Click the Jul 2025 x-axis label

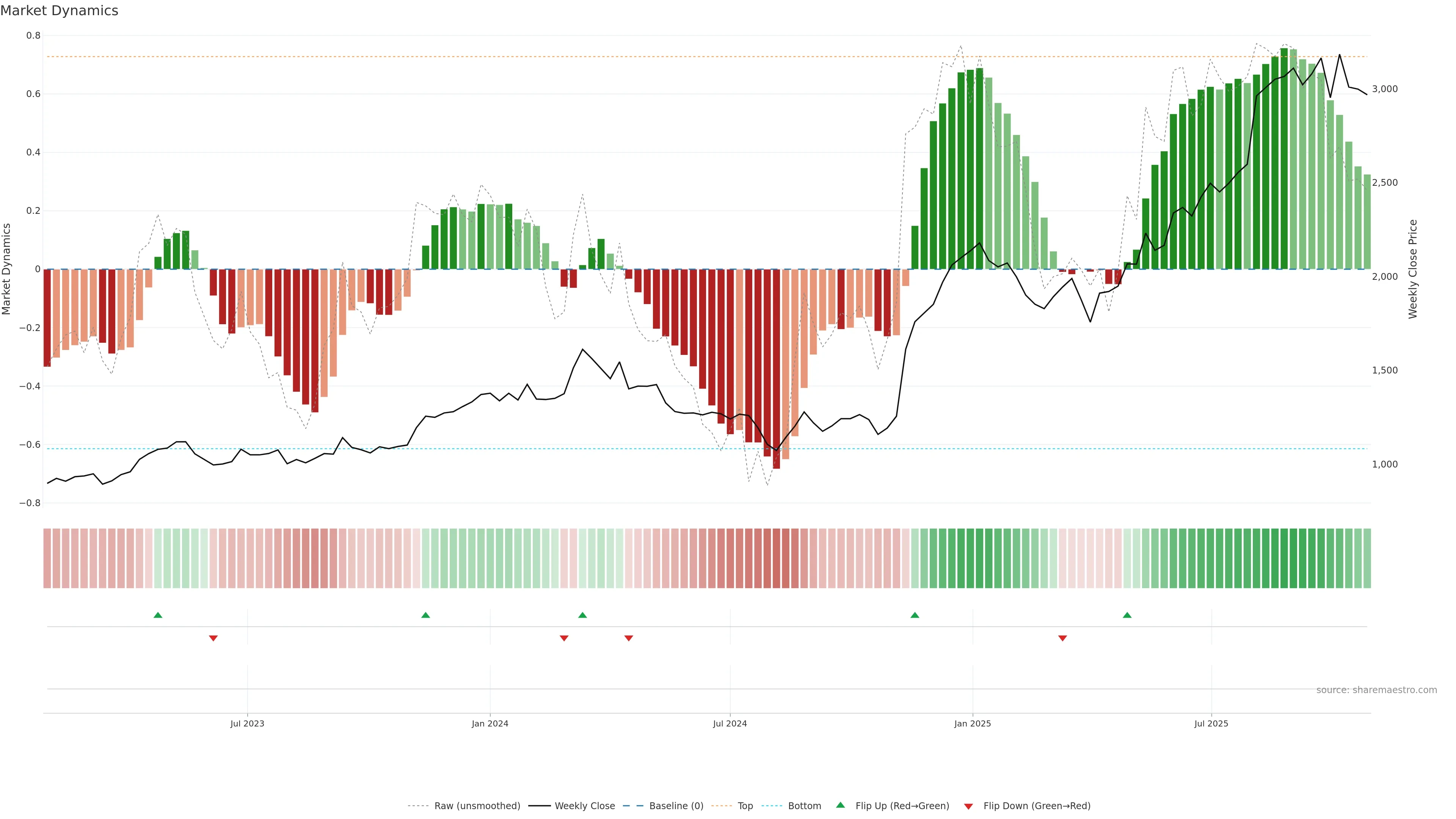click(1211, 723)
